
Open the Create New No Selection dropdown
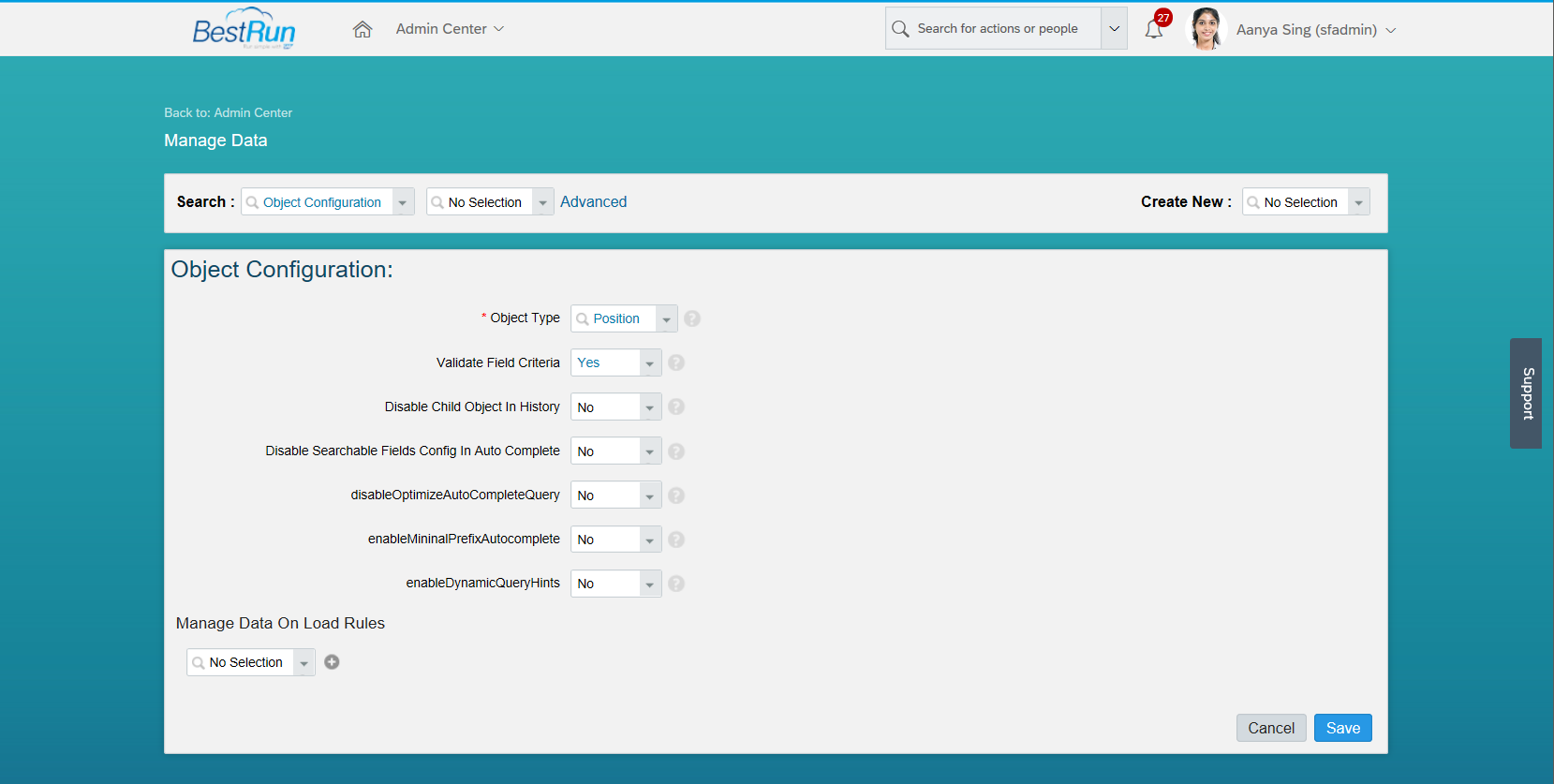[x=1358, y=202]
